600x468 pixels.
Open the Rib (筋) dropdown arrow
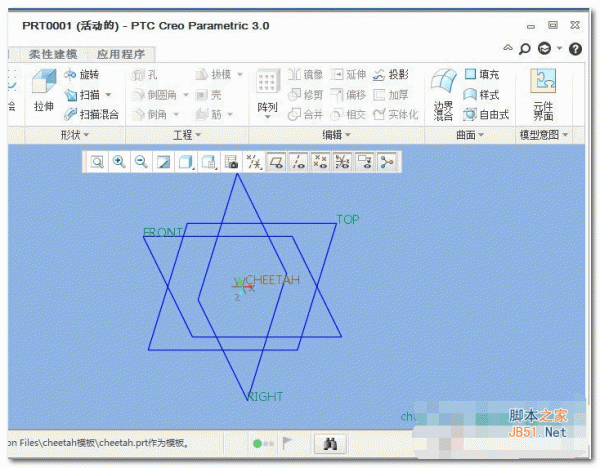click(x=230, y=114)
